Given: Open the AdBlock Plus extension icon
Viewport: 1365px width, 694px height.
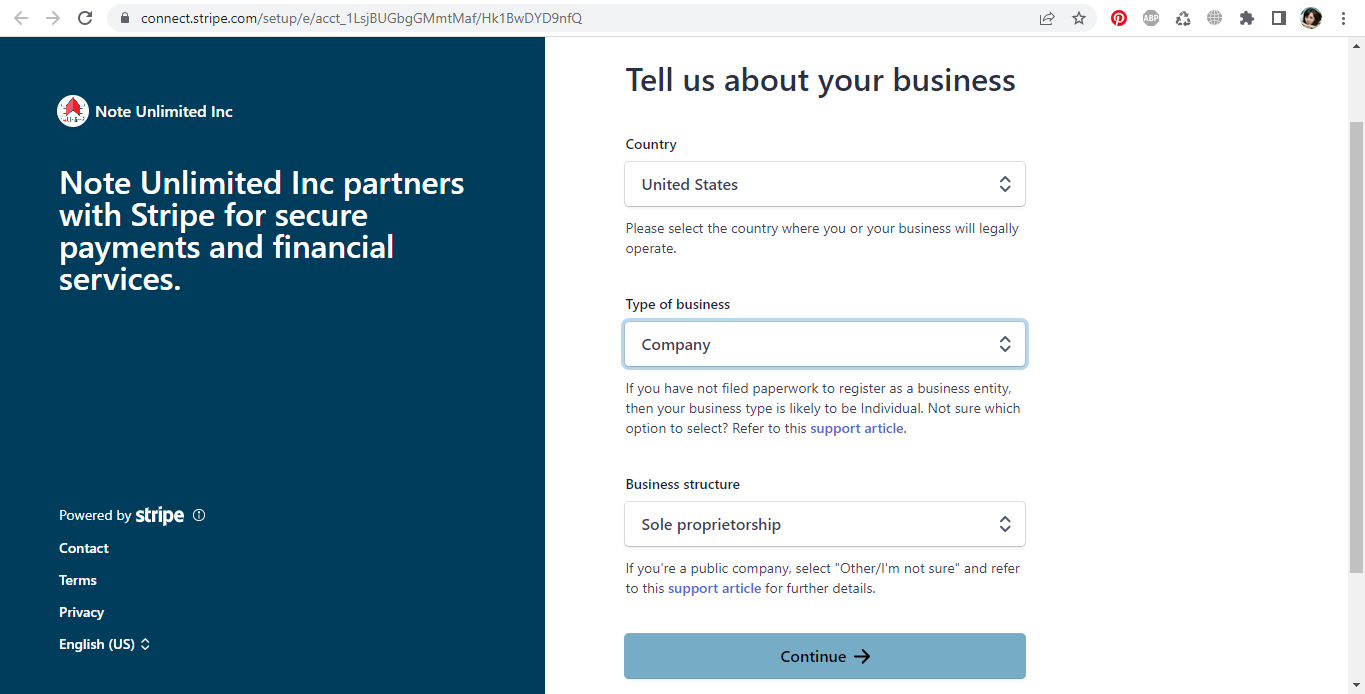Looking at the screenshot, I should pos(1151,18).
